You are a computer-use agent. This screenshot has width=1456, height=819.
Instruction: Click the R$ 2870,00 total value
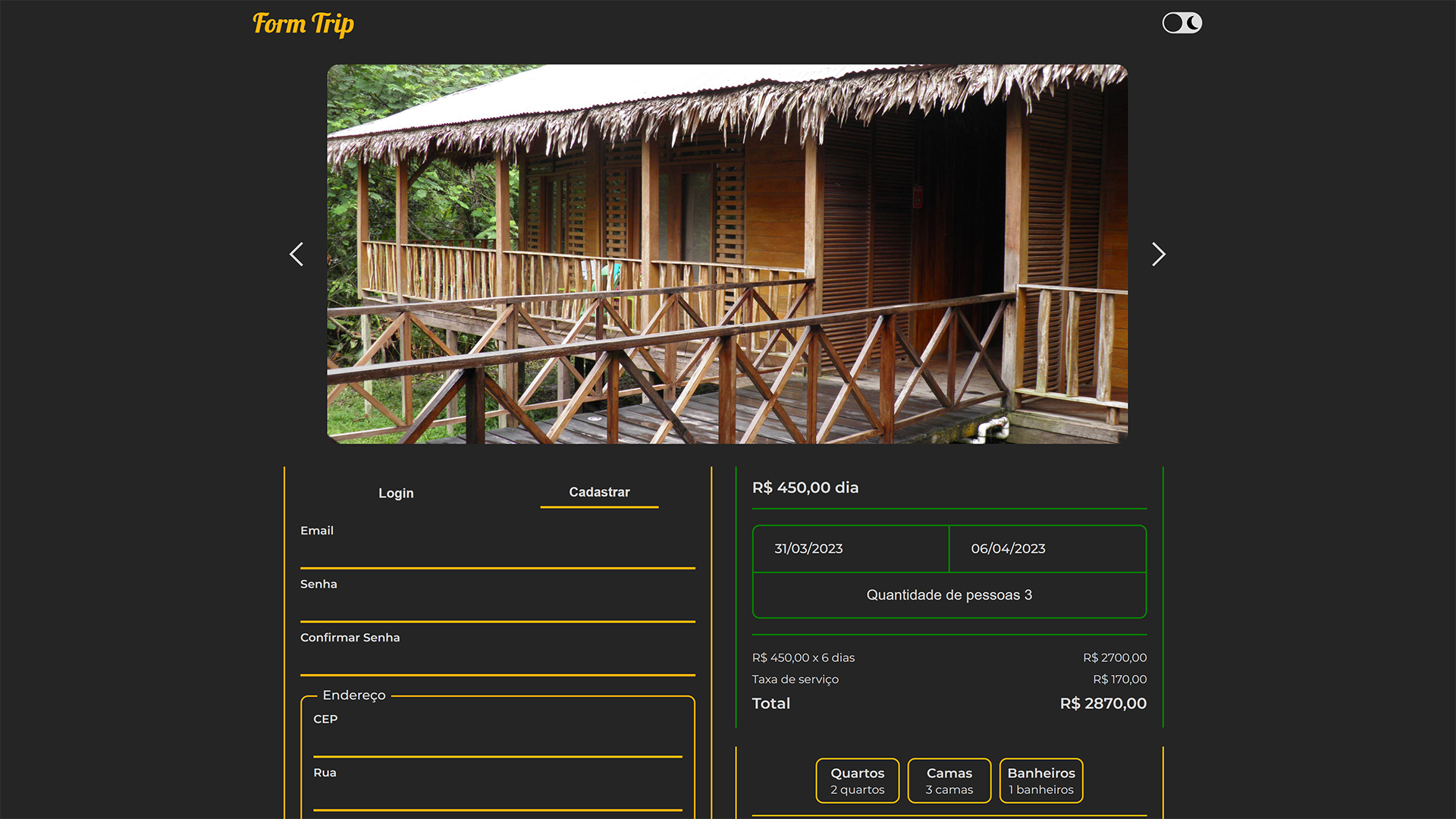1103,703
